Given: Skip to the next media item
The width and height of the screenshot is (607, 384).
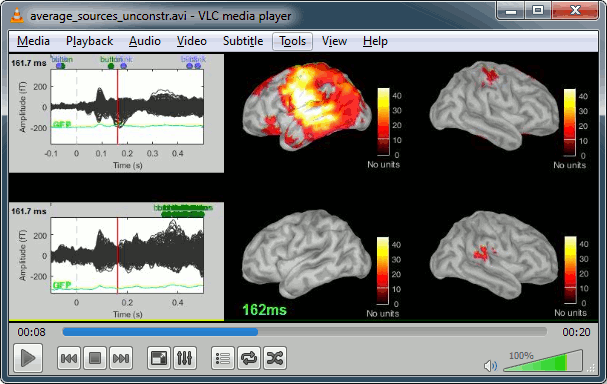Looking at the screenshot, I should tap(121, 358).
